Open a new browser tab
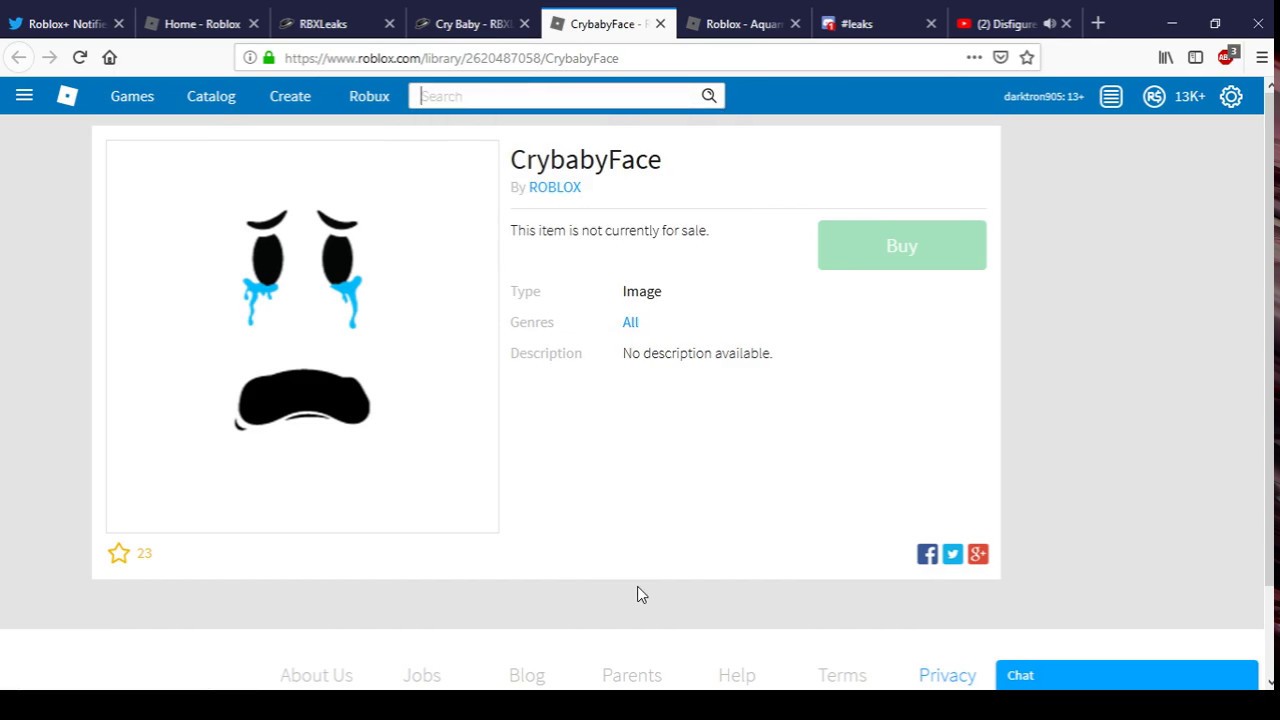1280x720 pixels. click(x=1098, y=23)
